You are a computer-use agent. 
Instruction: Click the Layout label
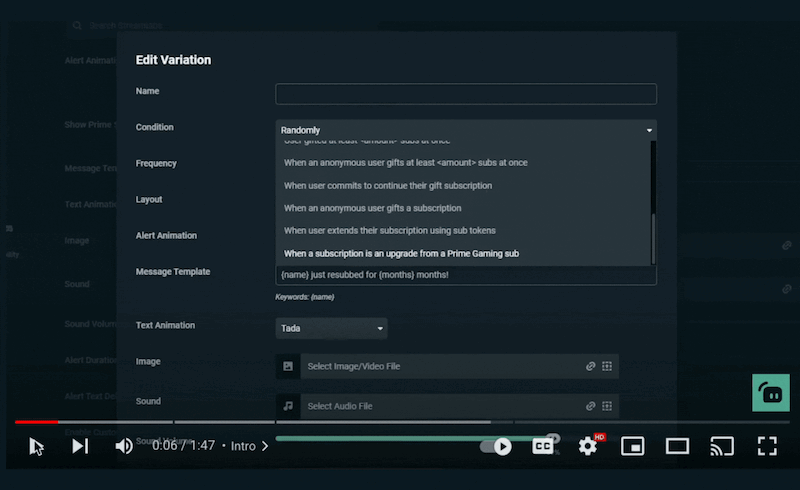(x=148, y=200)
